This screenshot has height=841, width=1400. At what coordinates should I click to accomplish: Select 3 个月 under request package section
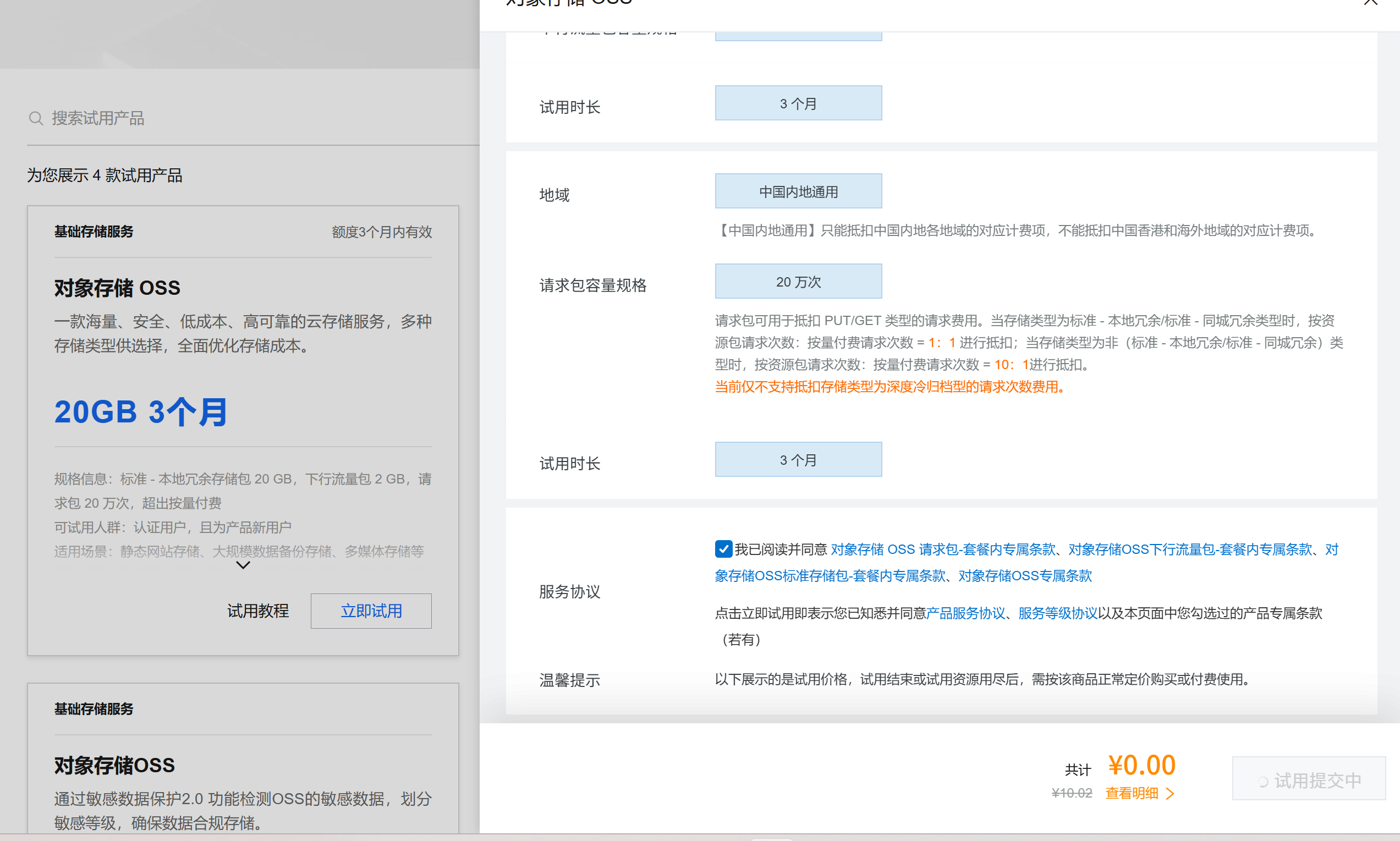[x=798, y=459]
